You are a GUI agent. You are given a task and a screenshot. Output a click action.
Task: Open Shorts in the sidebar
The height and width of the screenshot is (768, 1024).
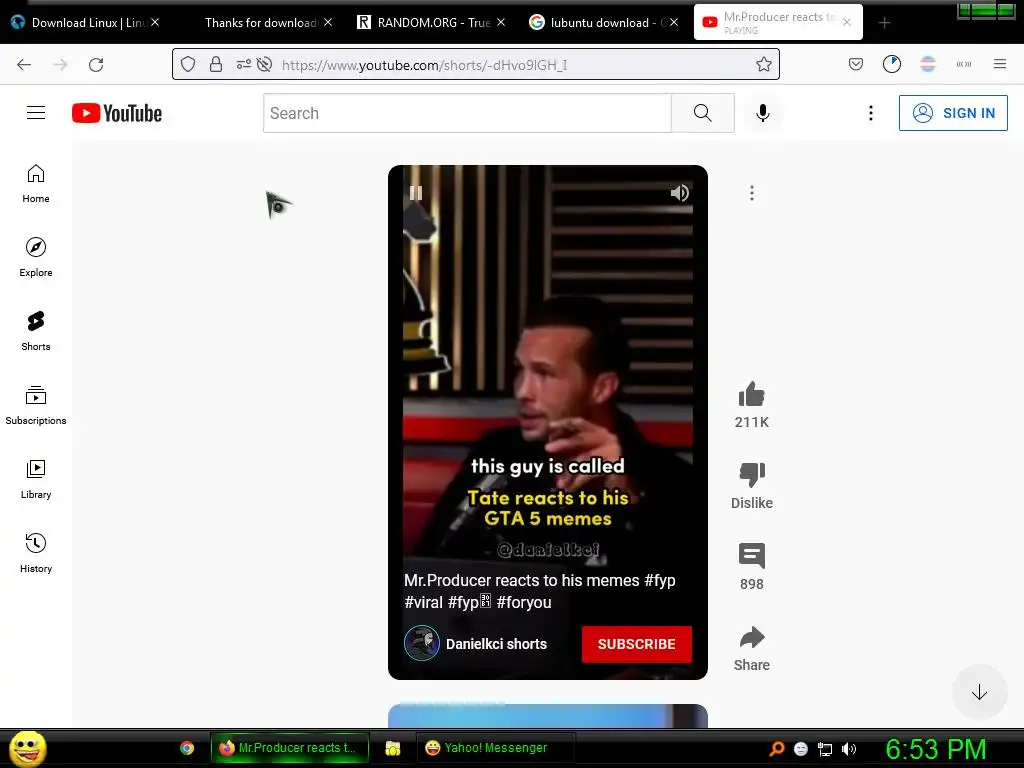tap(36, 331)
